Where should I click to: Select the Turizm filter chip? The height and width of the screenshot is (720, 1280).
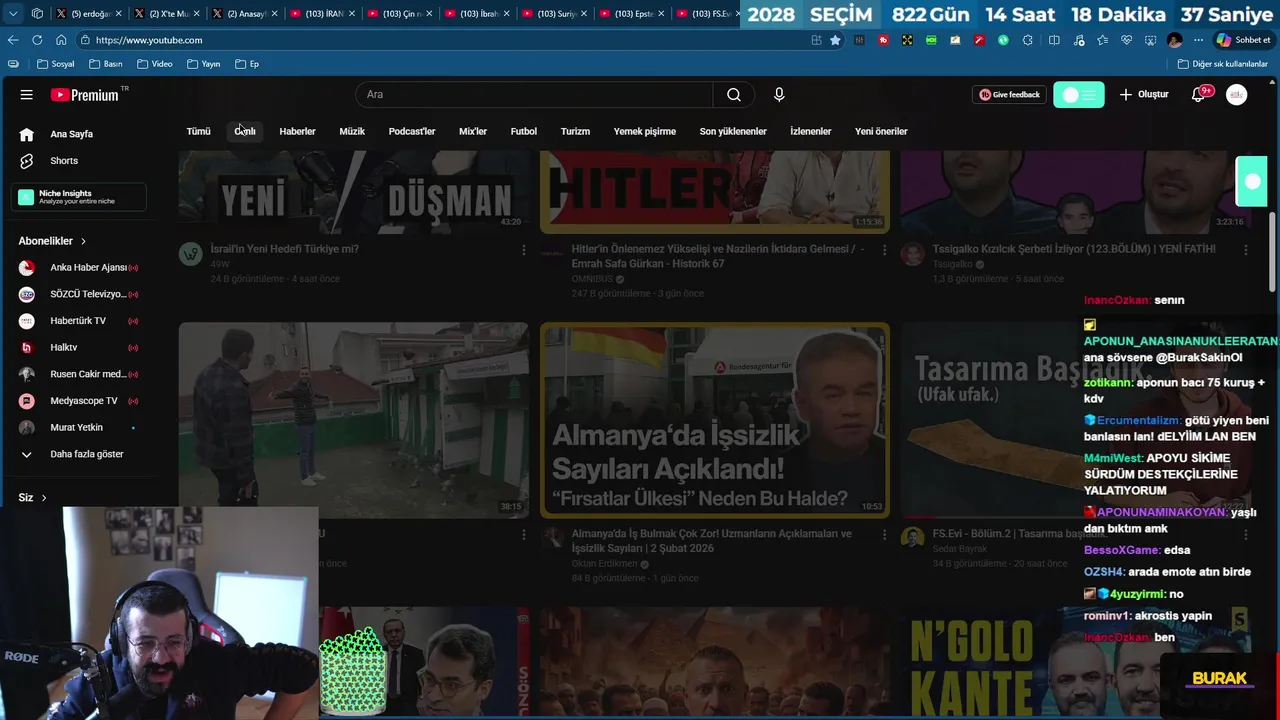click(x=575, y=132)
